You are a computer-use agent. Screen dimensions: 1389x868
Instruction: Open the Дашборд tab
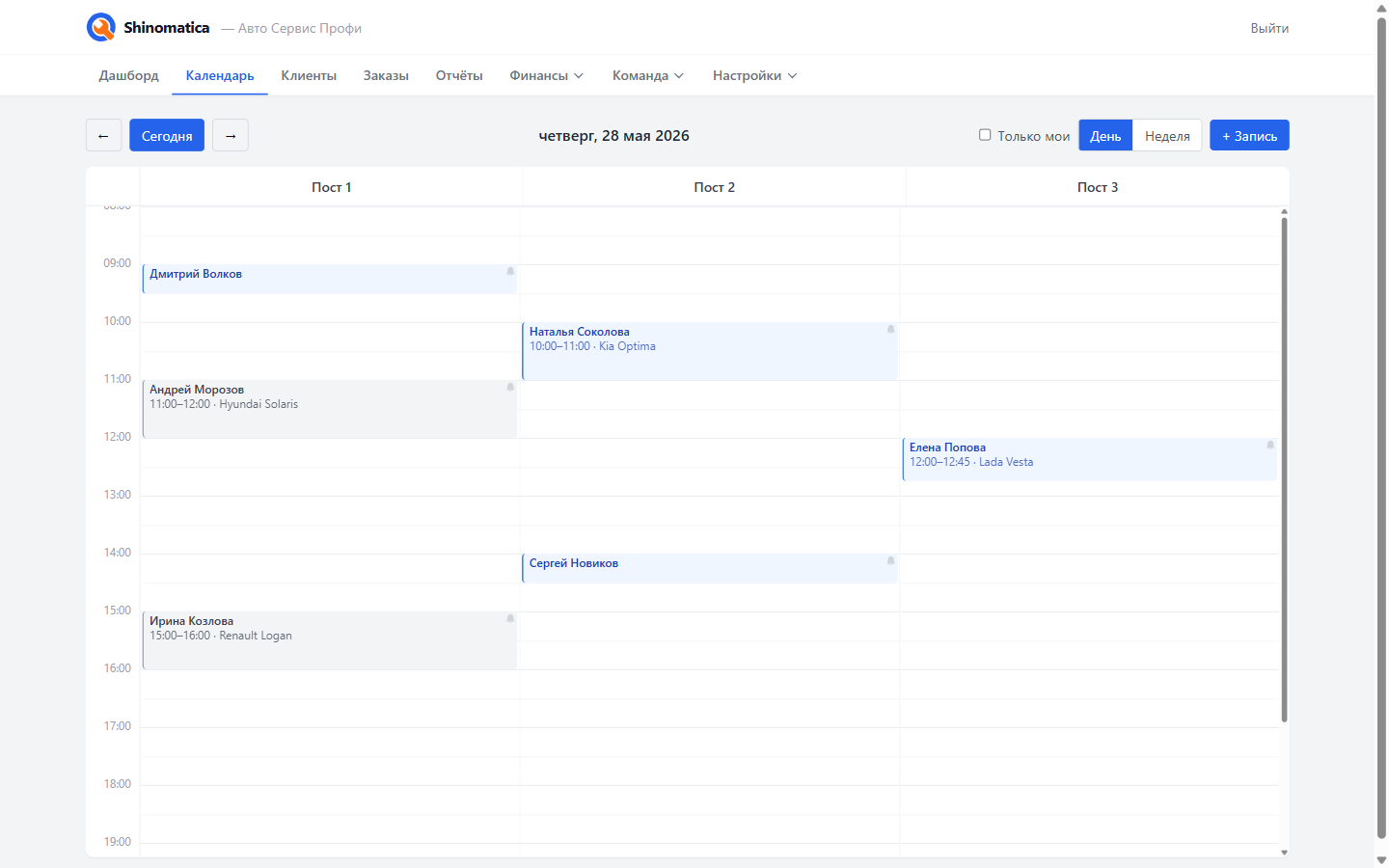click(x=128, y=75)
